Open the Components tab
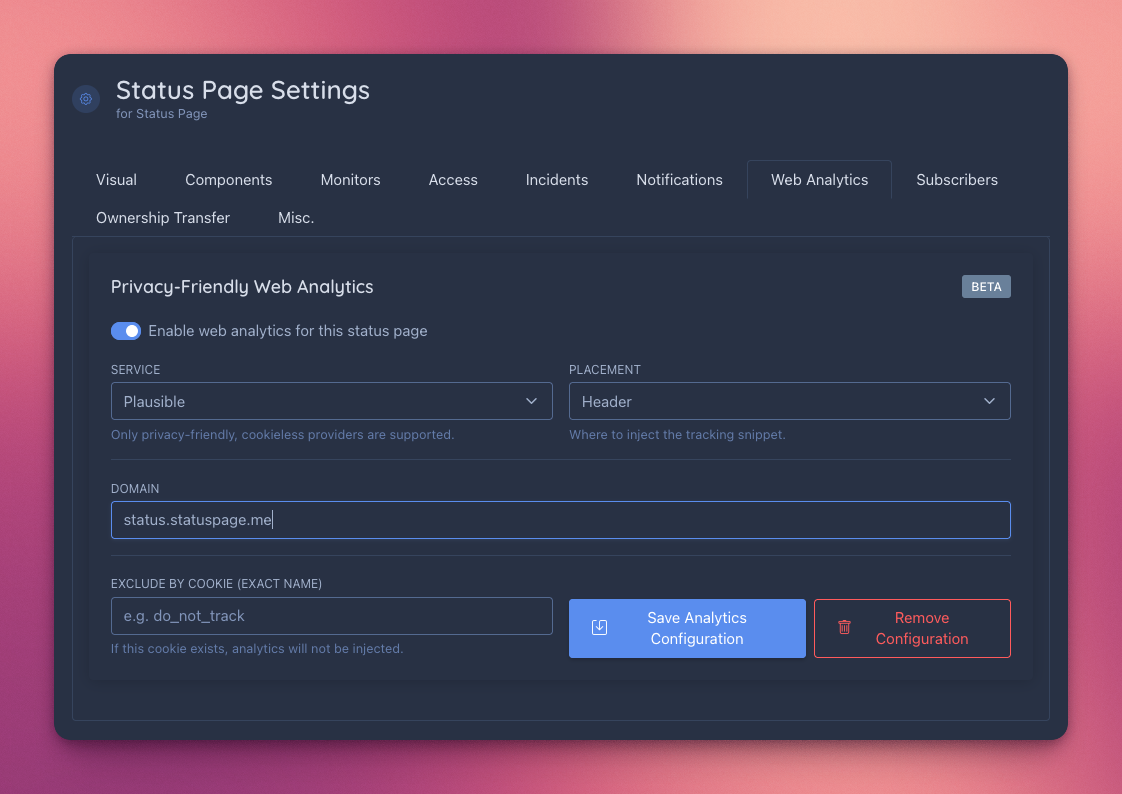1122x794 pixels. point(228,179)
